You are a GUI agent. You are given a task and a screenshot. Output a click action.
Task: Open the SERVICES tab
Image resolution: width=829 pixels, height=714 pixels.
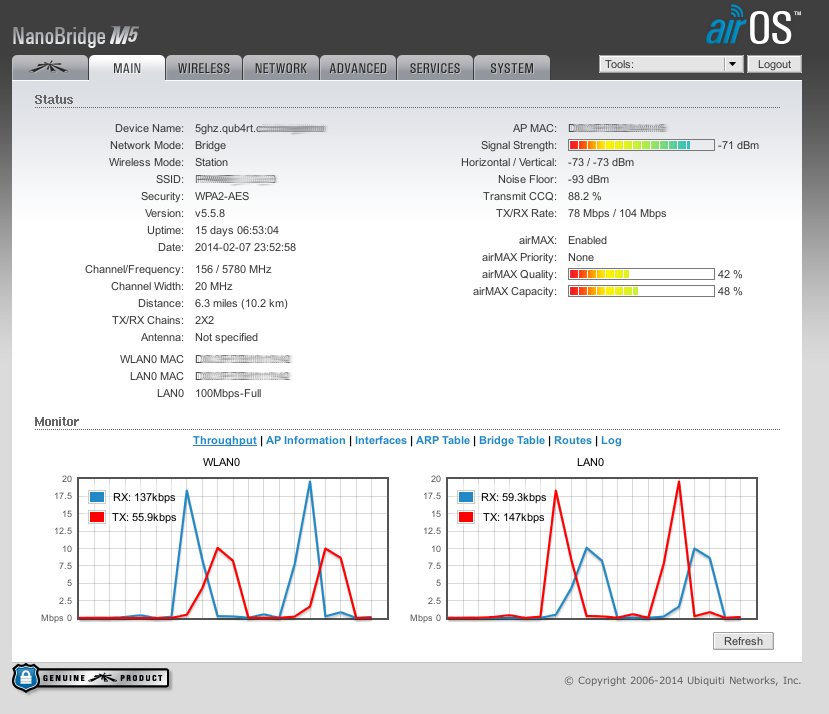435,68
